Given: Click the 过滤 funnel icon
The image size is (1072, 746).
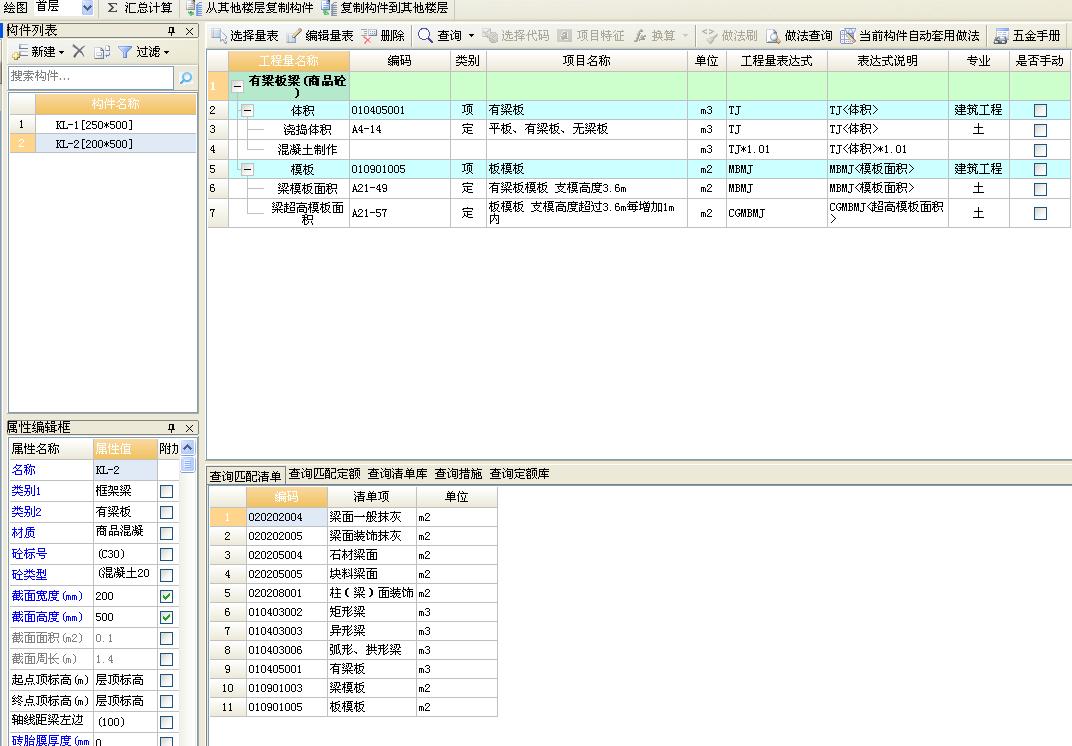Looking at the screenshot, I should [124, 52].
